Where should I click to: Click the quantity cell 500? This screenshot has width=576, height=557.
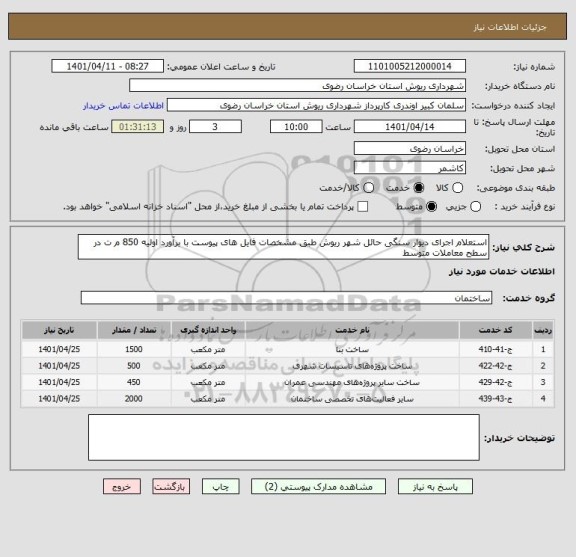pos(134,366)
